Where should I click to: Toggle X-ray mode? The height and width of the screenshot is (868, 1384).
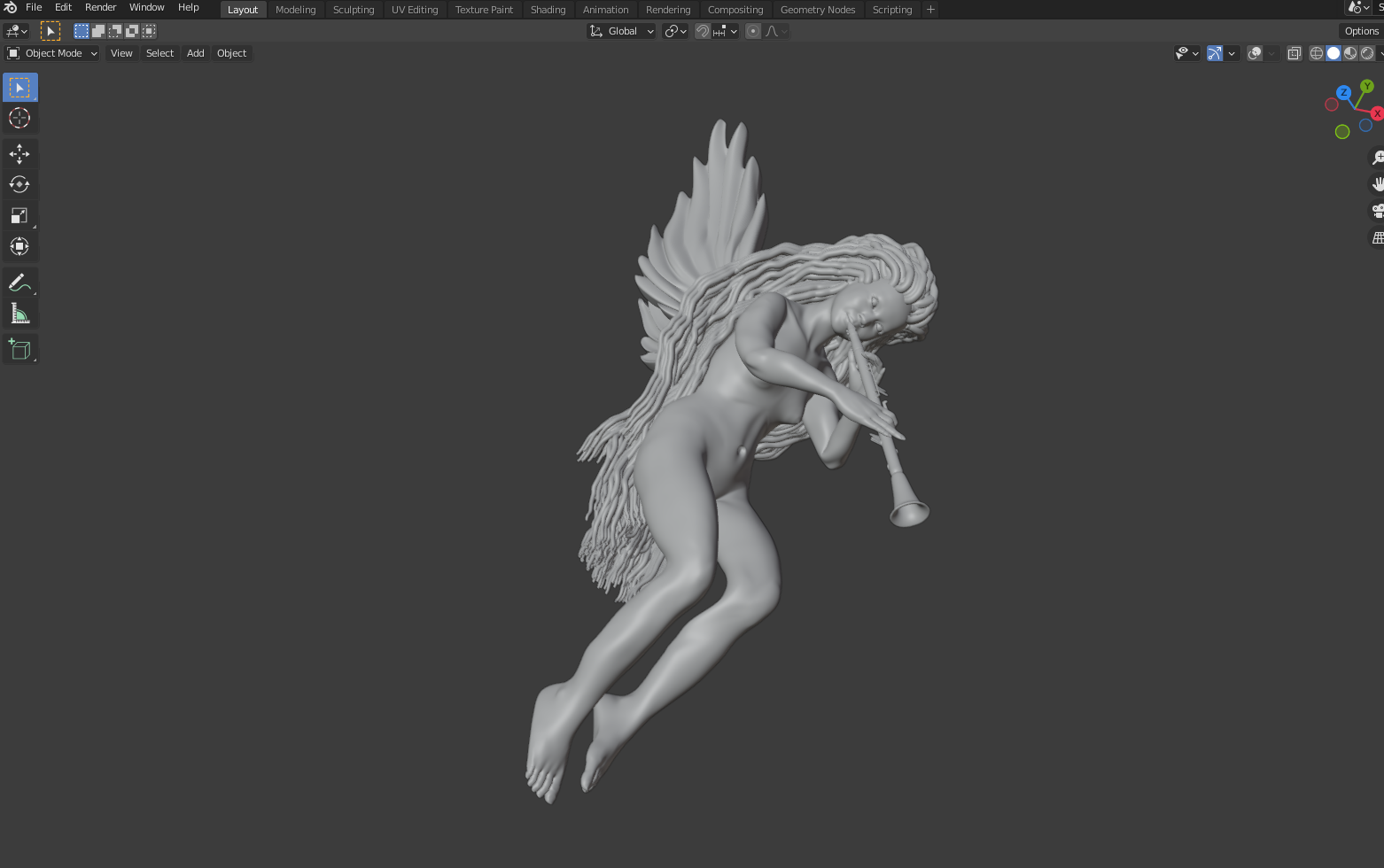pos(1294,53)
